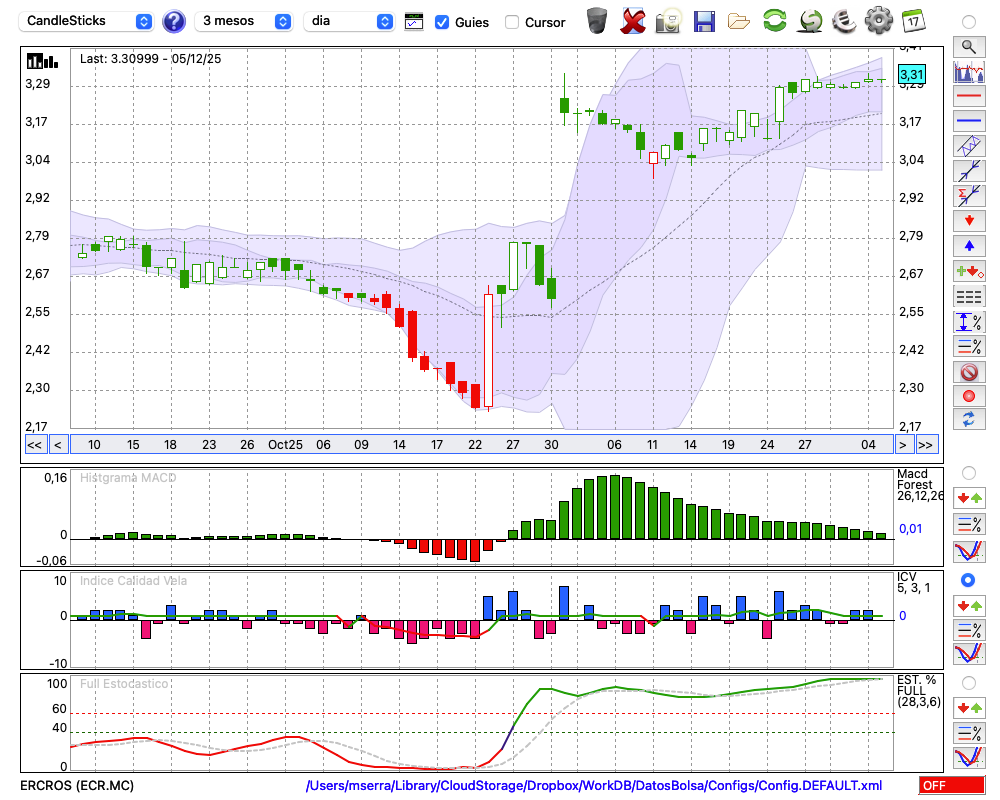The width and height of the screenshot is (1000, 800).
Task: Uncheck the Guies checkbox
Action: click(442, 22)
